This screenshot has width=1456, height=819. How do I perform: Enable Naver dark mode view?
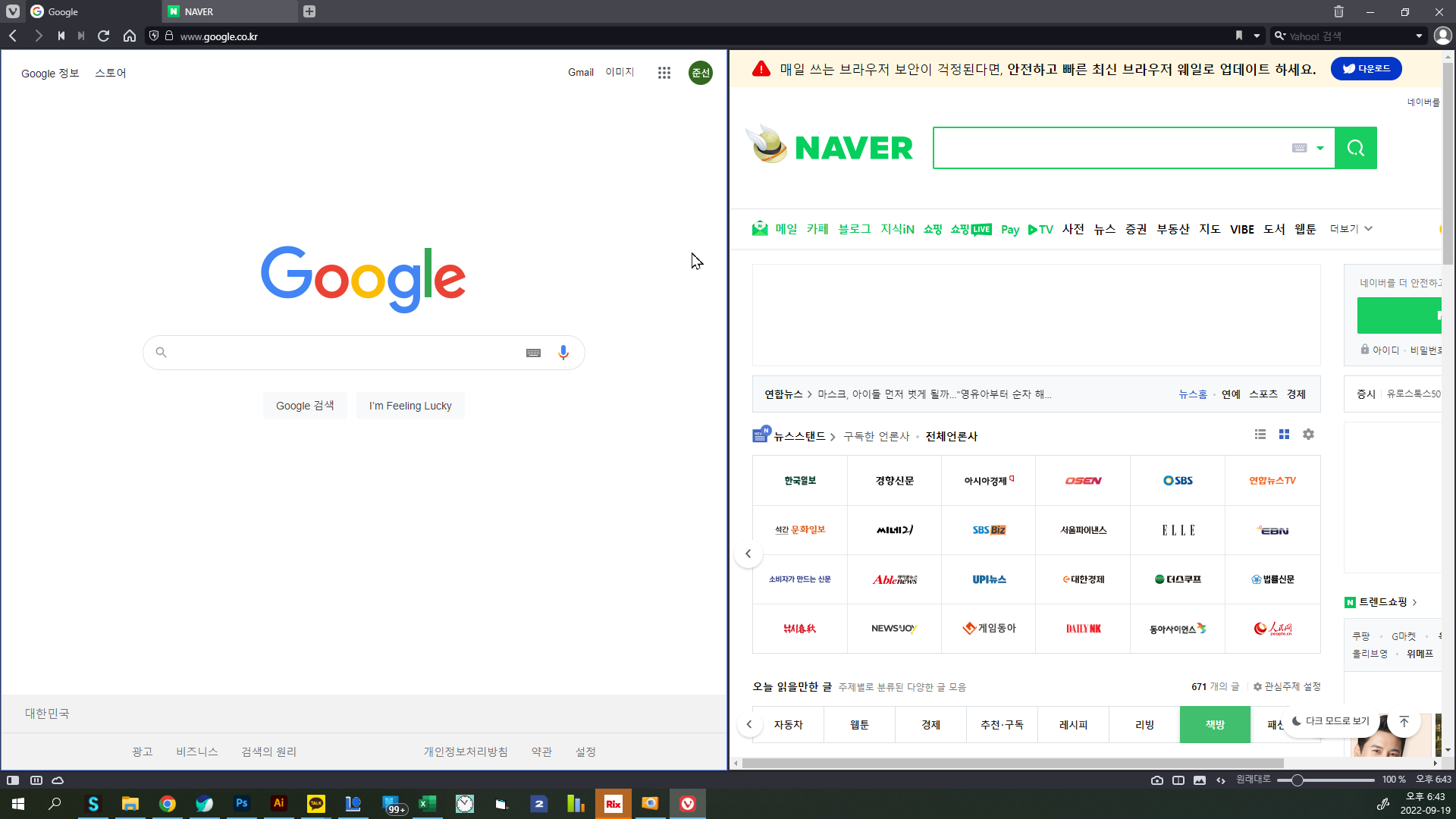(1331, 721)
